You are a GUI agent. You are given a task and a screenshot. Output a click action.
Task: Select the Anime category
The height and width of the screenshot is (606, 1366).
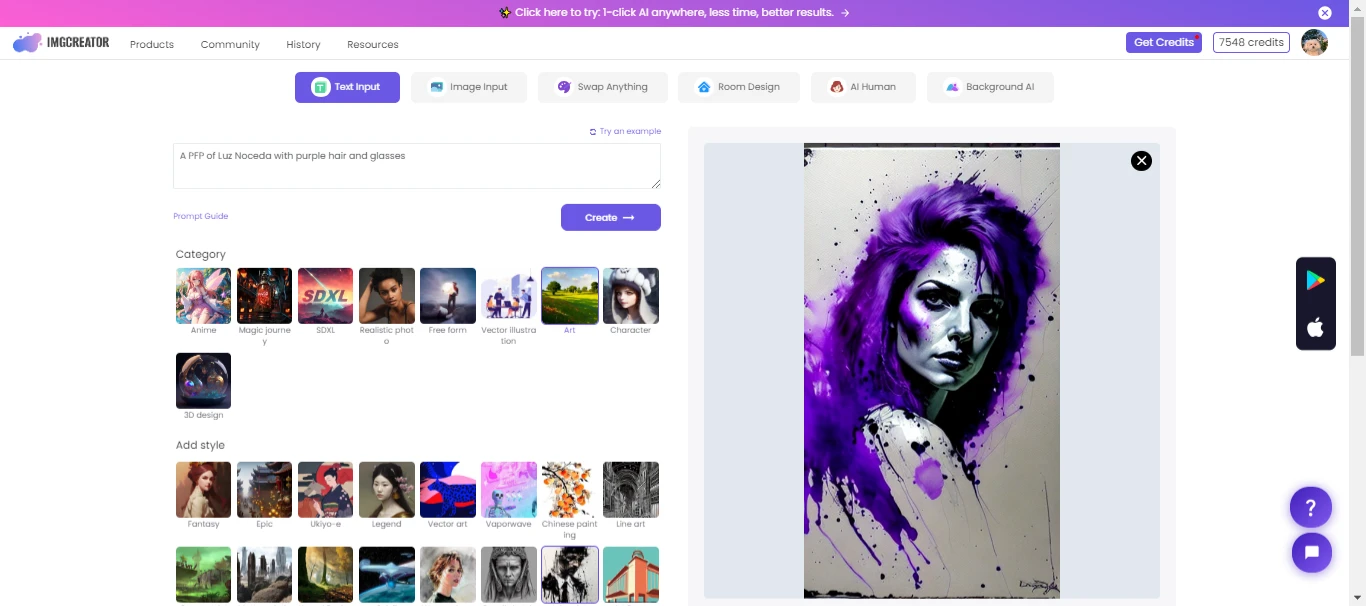203,296
